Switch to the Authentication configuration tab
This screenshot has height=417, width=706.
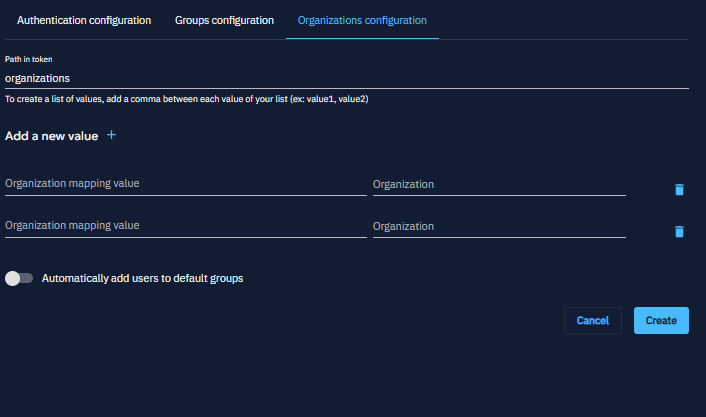pyautogui.click(x=84, y=20)
